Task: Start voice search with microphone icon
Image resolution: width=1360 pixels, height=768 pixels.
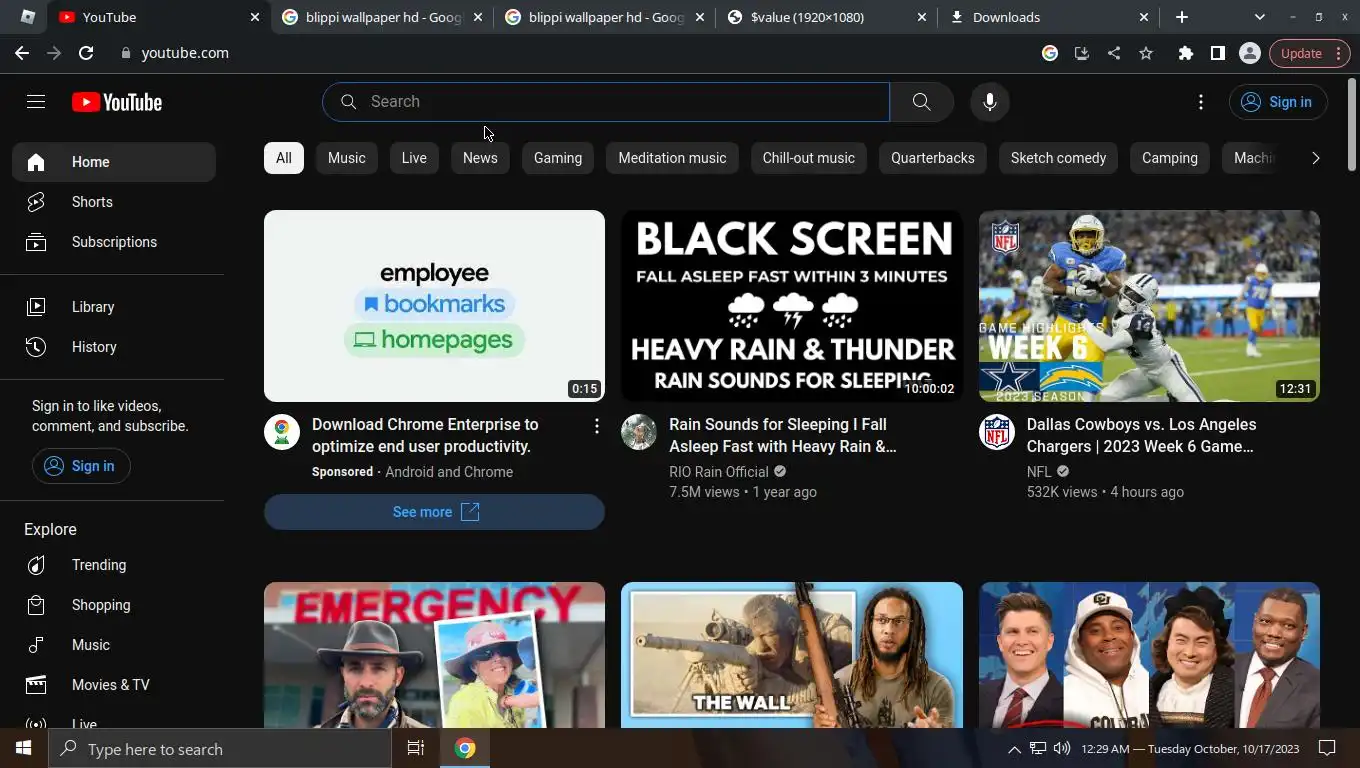Action: [x=990, y=102]
